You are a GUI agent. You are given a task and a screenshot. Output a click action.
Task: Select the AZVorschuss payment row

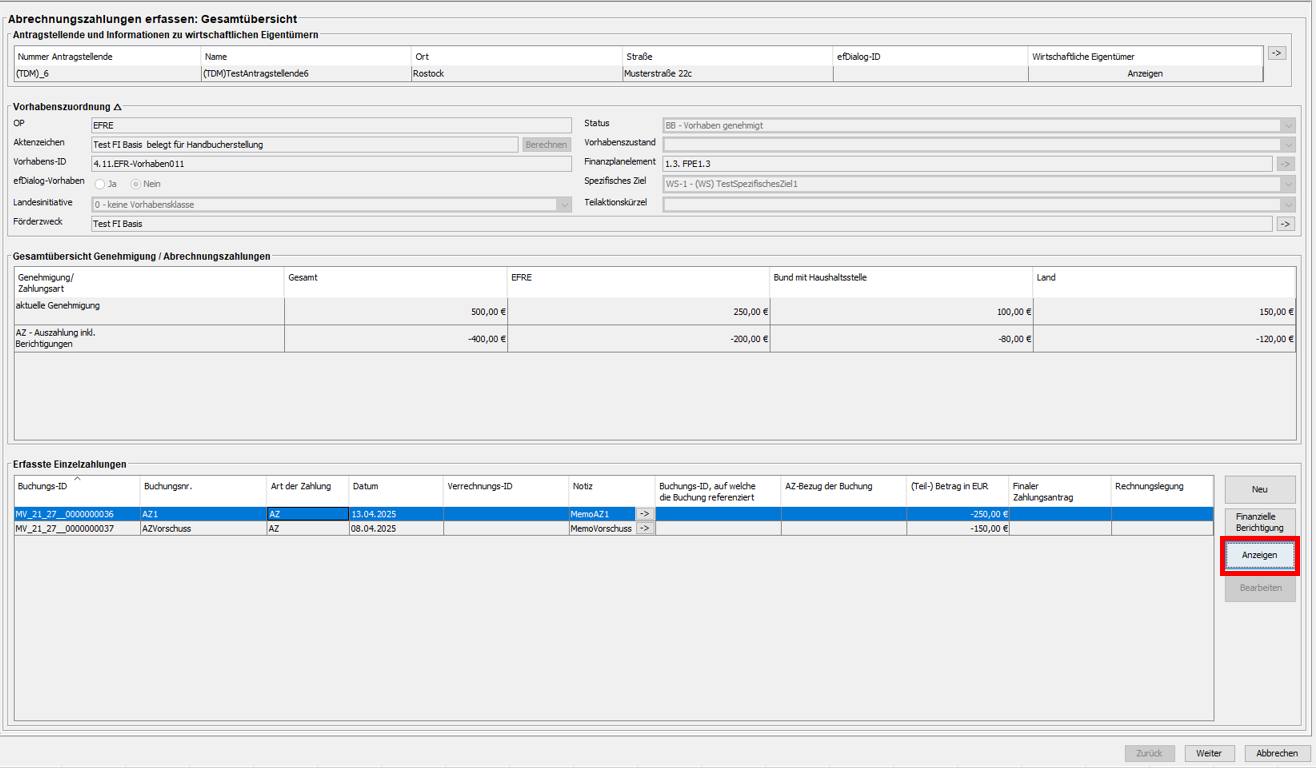[200, 529]
